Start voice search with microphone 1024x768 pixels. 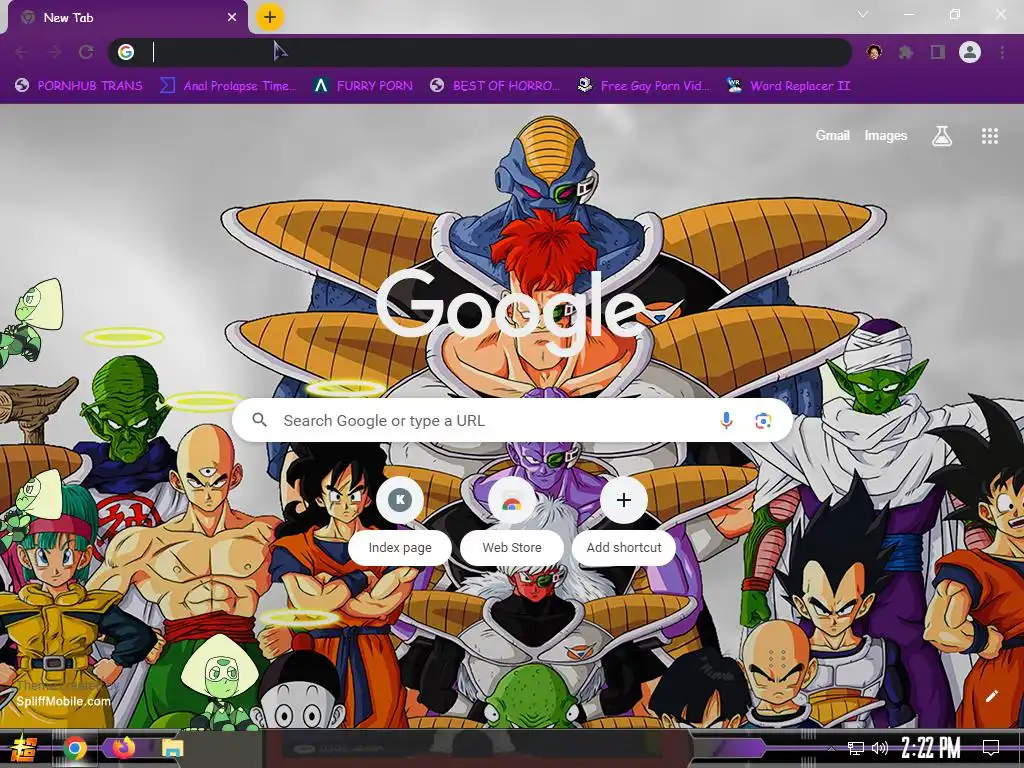tap(726, 421)
